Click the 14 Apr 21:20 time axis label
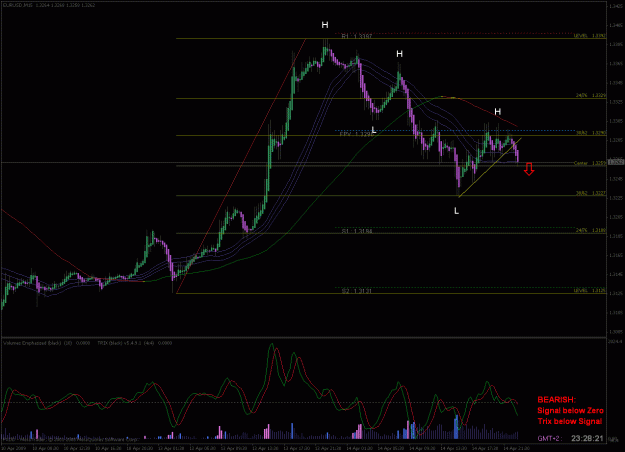Screen dimensions: 625x452 click(x=517, y=448)
